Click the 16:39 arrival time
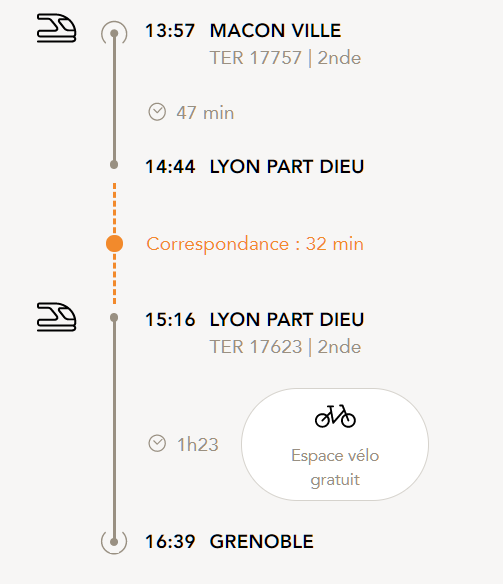The image size is (503, 584). click(x=170, y=542)
